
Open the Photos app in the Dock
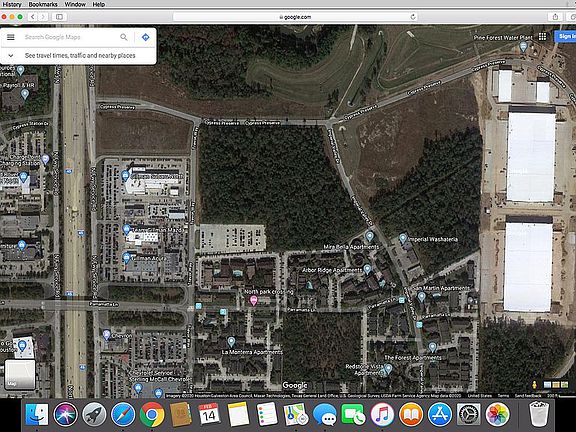(x=497, y=414)
